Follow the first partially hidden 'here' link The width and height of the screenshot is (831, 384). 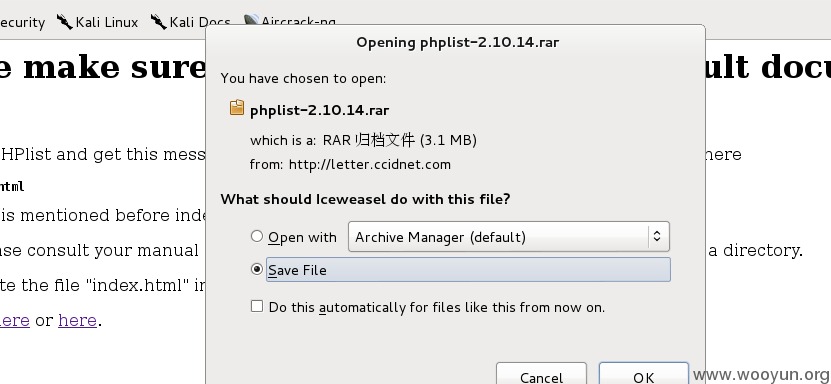[x=15, y=320]
